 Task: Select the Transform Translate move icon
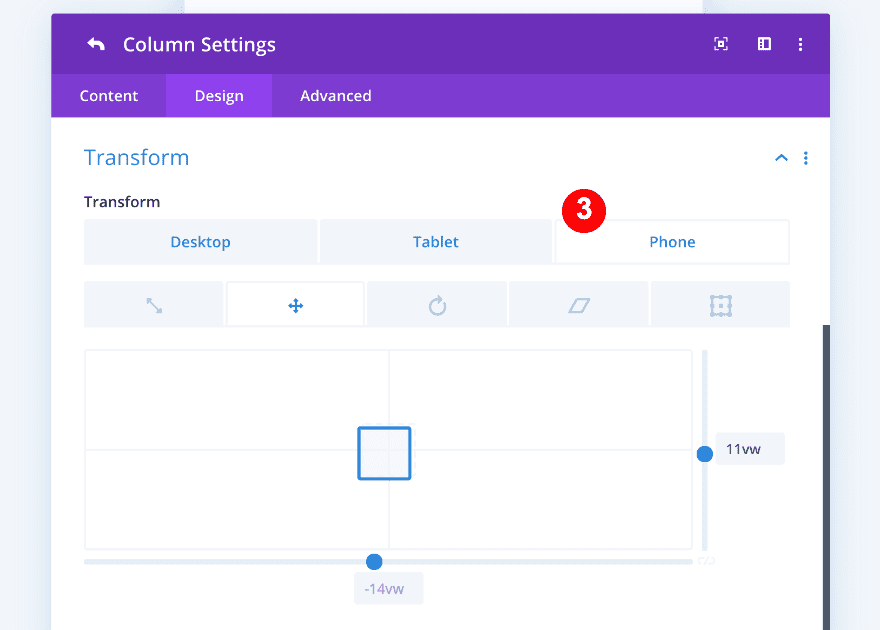(x=295, y=305)
